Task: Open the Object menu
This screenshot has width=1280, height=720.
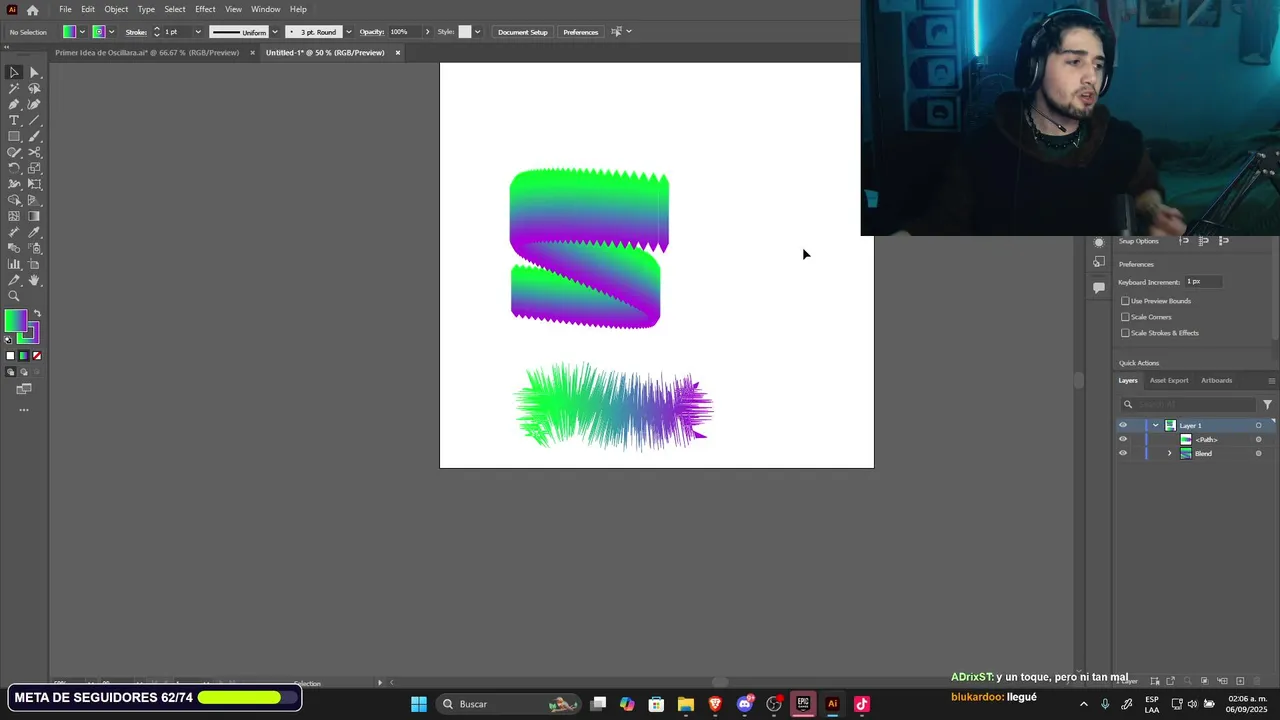Action: [x=116, y=9]
